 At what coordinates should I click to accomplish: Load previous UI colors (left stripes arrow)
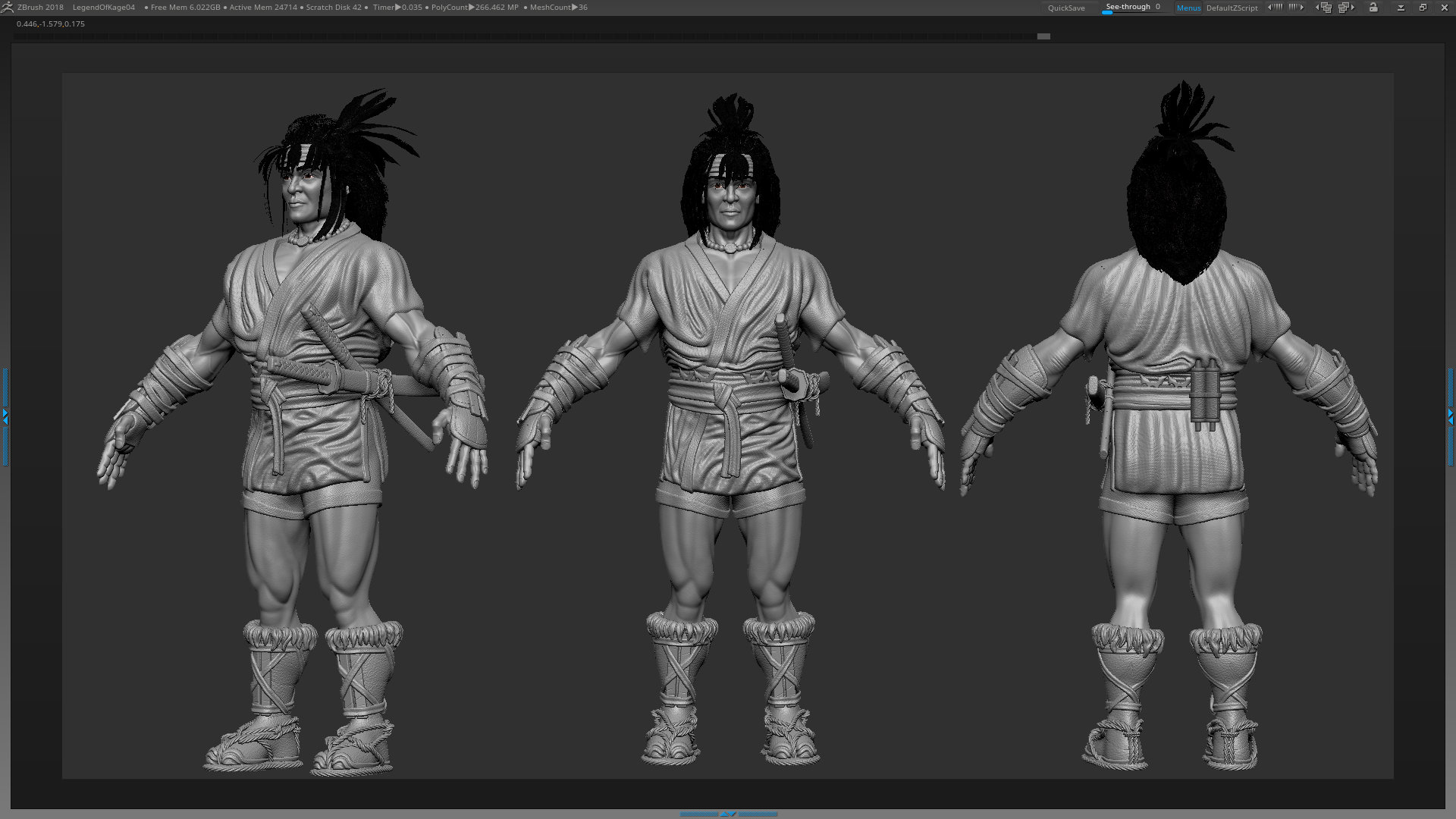point(1276,7)
